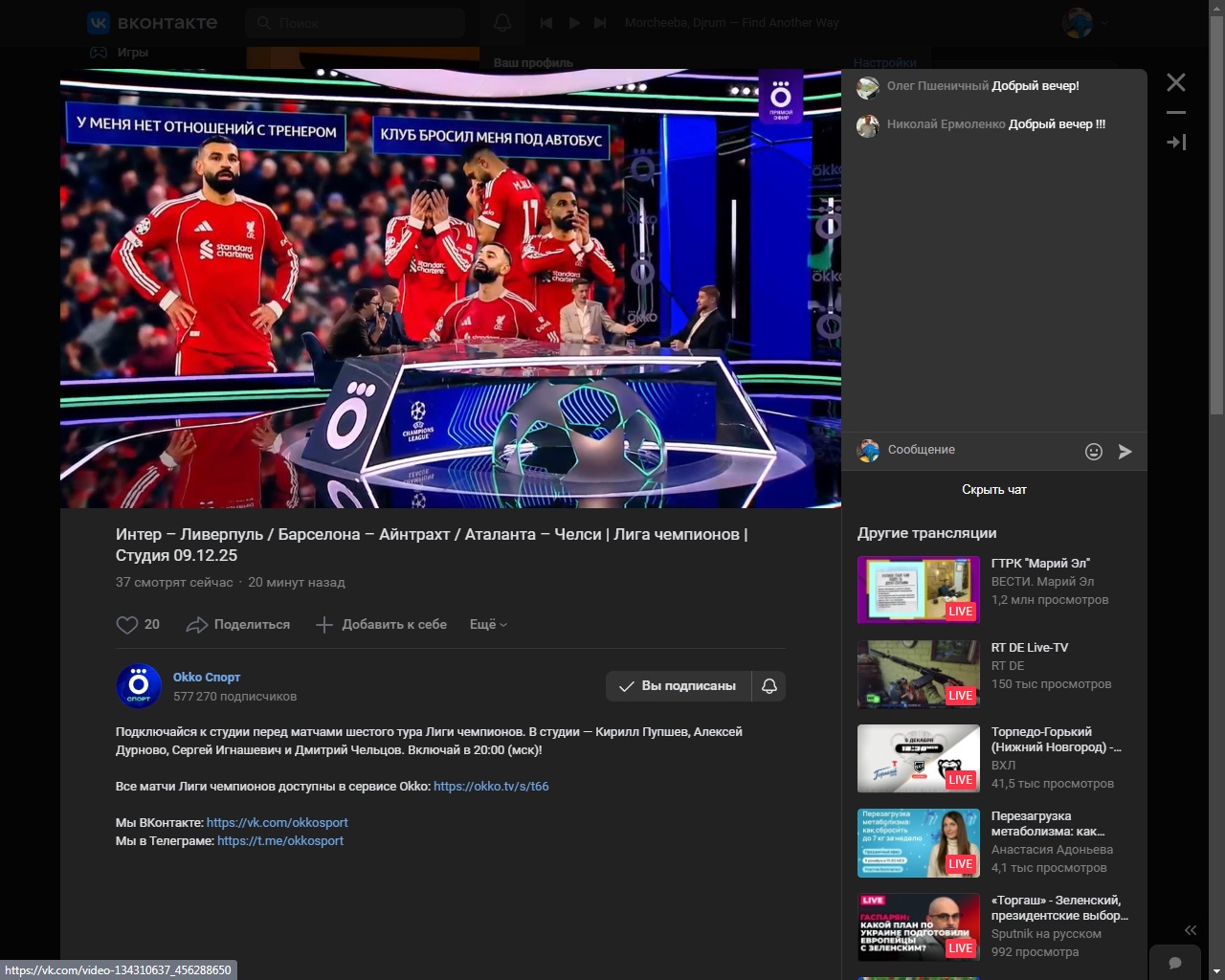Screen dimensions: 1225x980
Task: Collapse the side panel with arrow icon
Action: [1176, 142]
